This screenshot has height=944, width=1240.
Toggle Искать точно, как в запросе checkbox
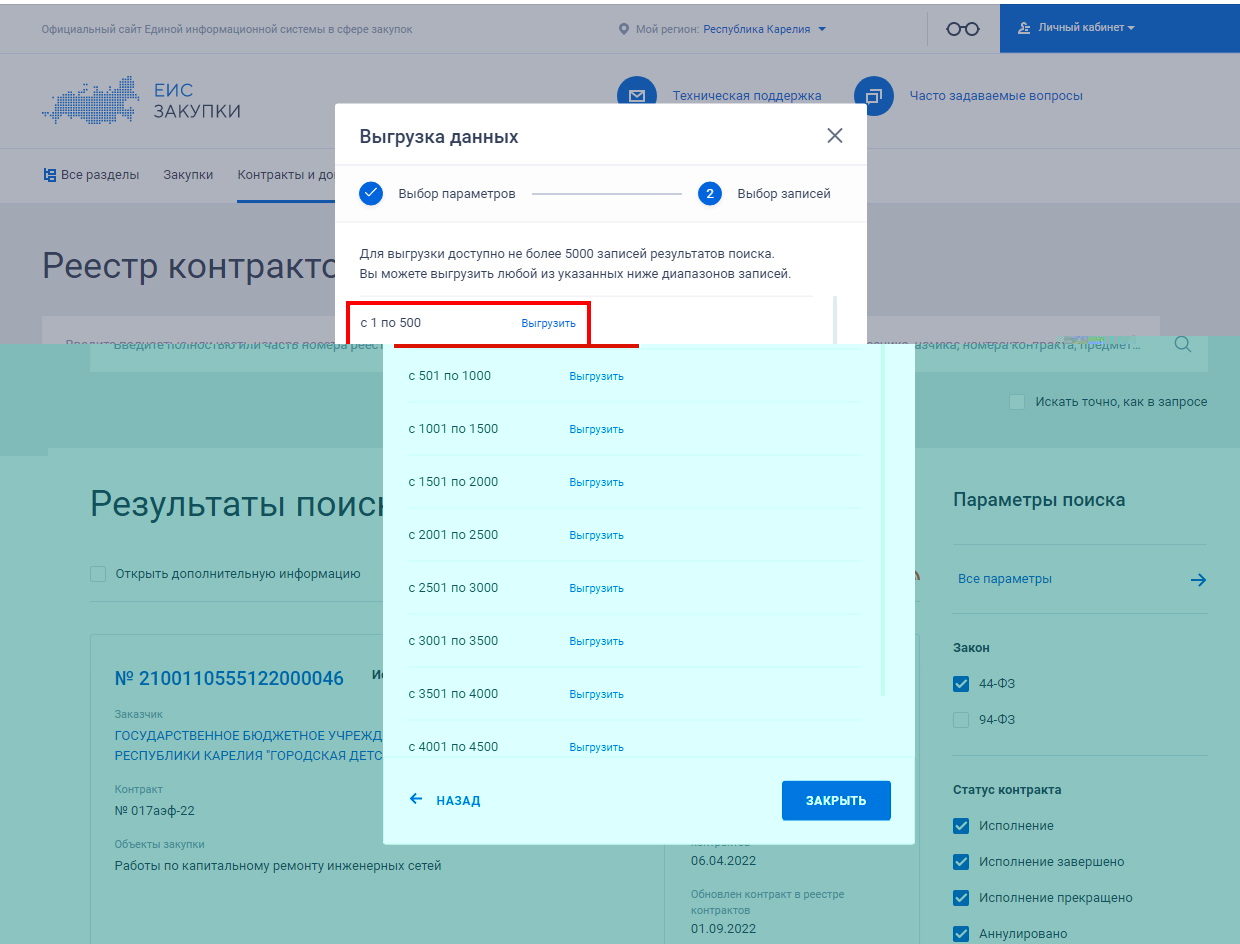[1017, 402]
